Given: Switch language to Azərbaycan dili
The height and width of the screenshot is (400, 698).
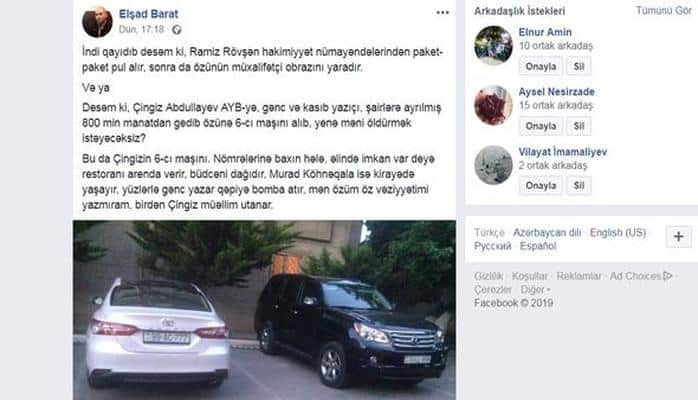Looking at the screenshot, I should click(x=547, y=233).
